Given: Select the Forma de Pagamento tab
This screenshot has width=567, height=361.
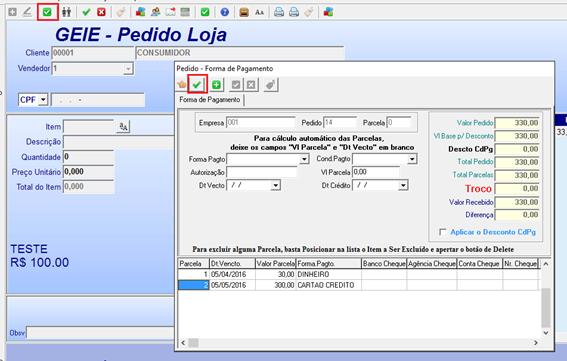Looking at the screenshot, I should click(x=210, y=99).
